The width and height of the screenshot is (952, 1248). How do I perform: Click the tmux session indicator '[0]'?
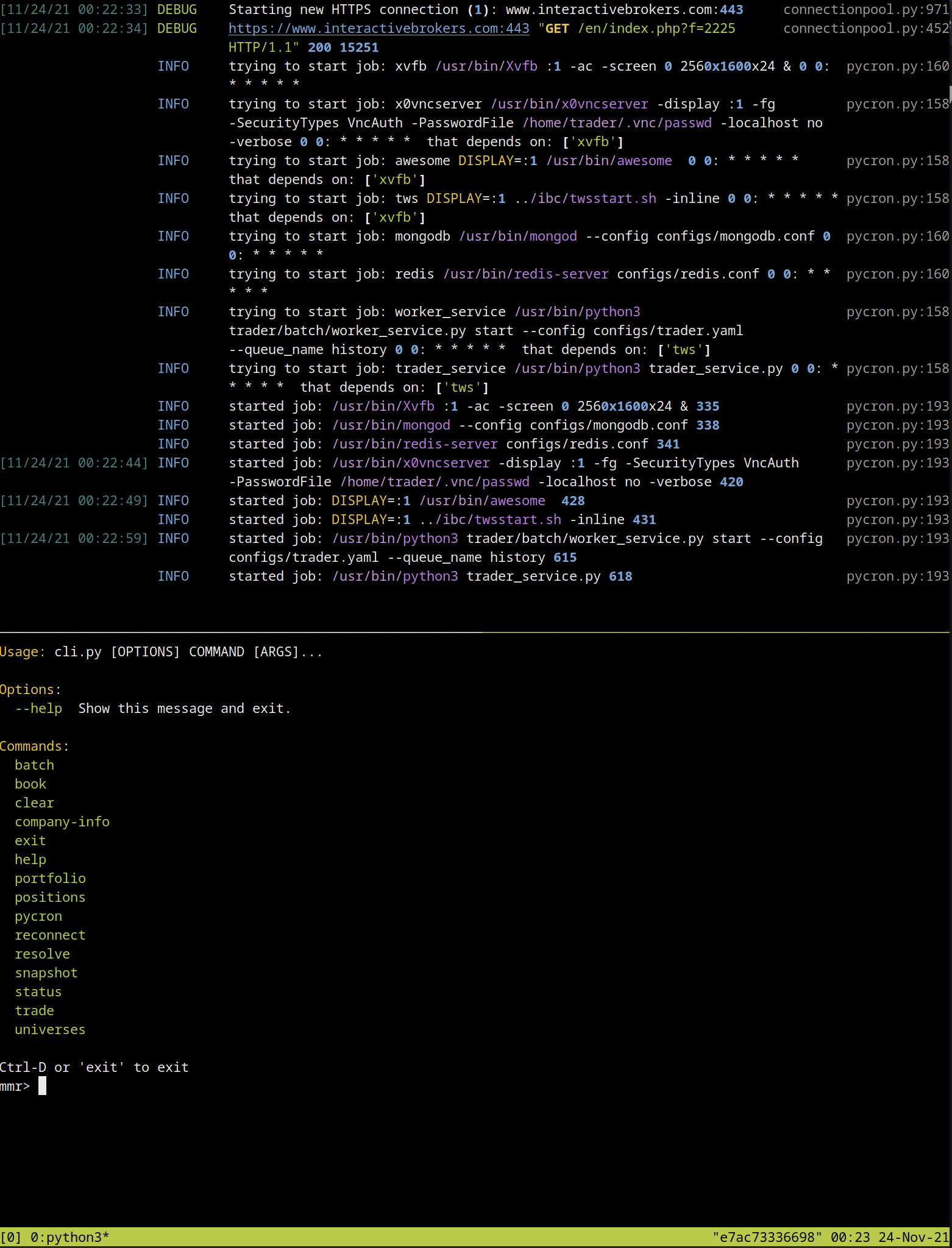(11, 1237)
